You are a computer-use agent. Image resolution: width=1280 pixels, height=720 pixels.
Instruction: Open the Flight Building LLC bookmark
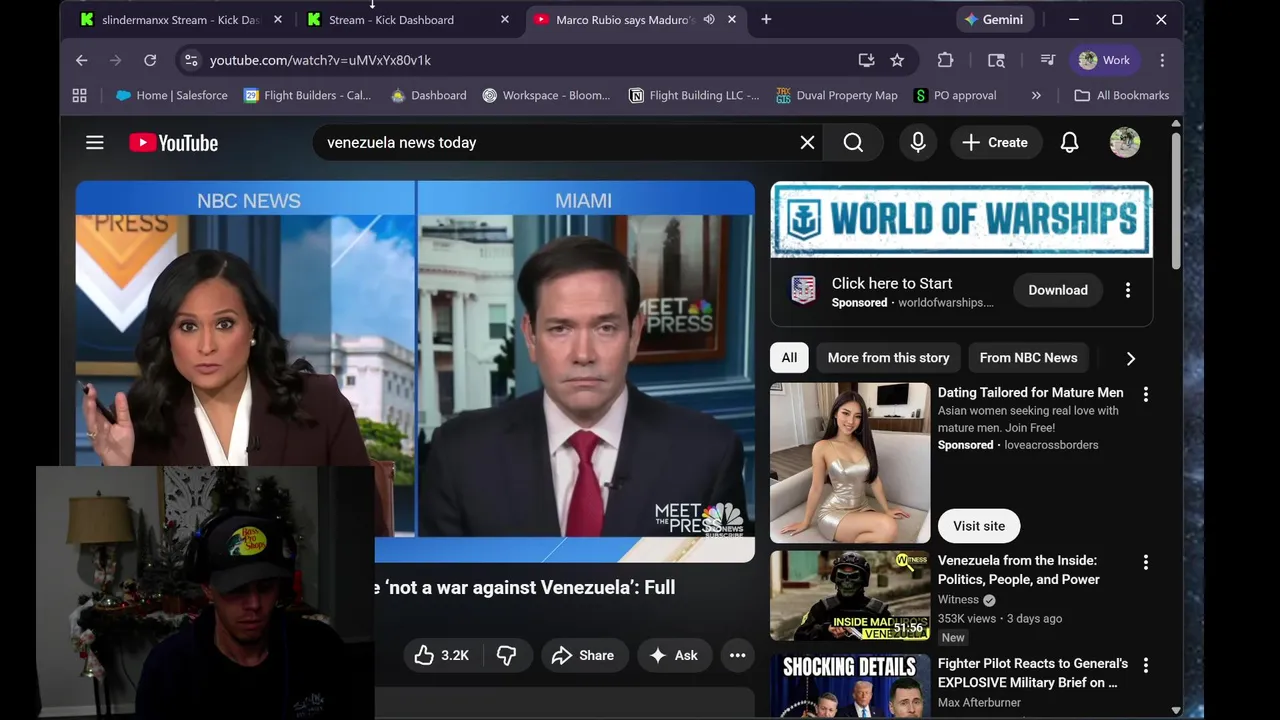pyautogui.click(x=694, y=95)
